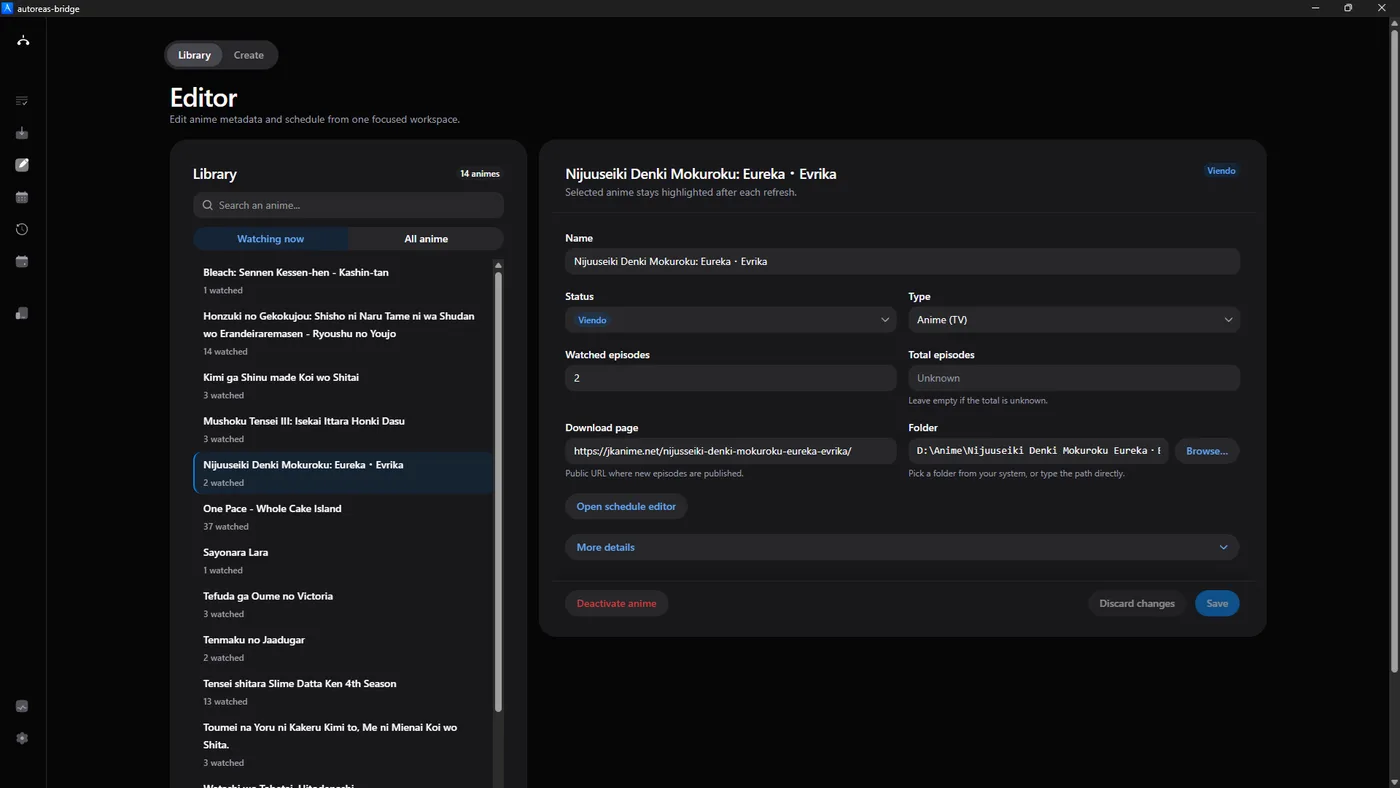1400x788 pixels.
Task: Click the 14 animes count badge
Action: pos(480,174)
